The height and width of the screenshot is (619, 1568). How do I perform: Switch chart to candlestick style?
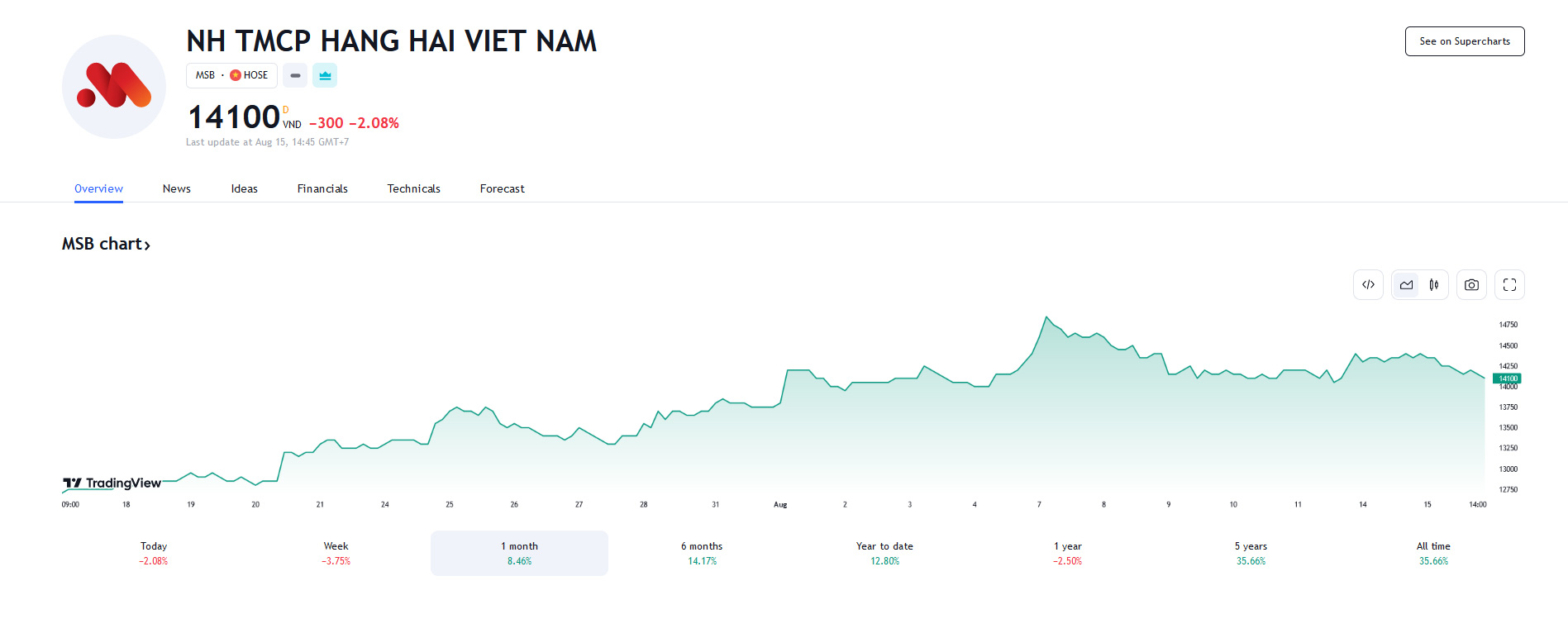[1434, 285]
